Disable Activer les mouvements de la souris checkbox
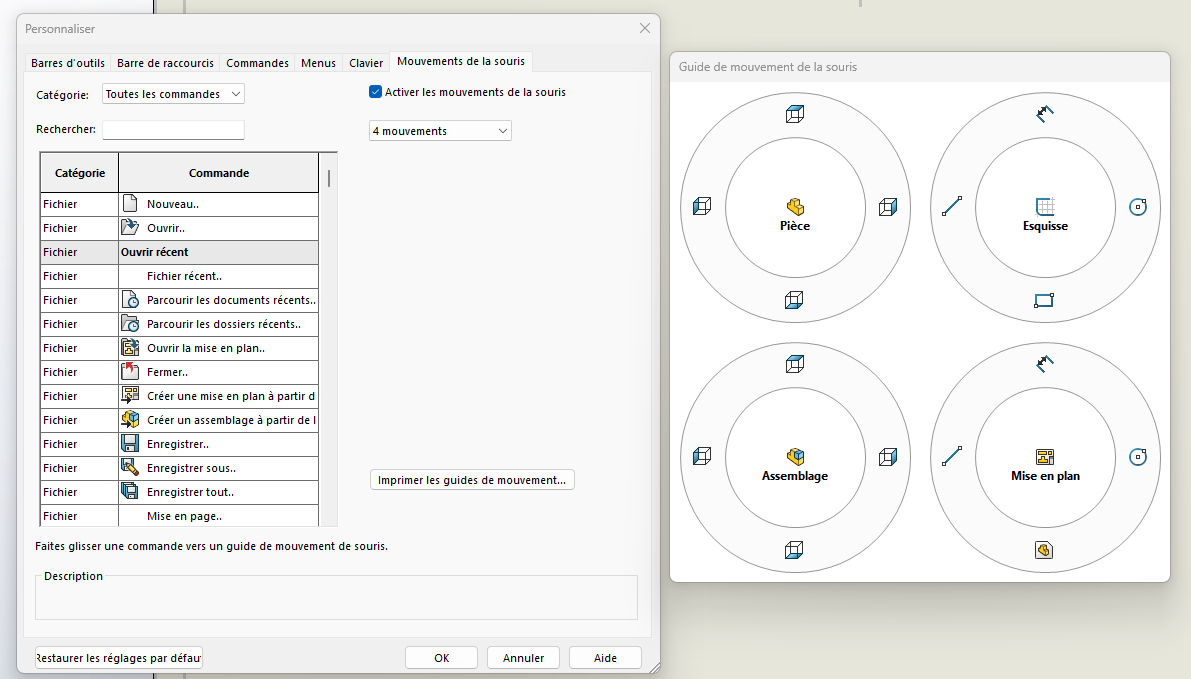1191x679 pixels. [x=376, y=92]
